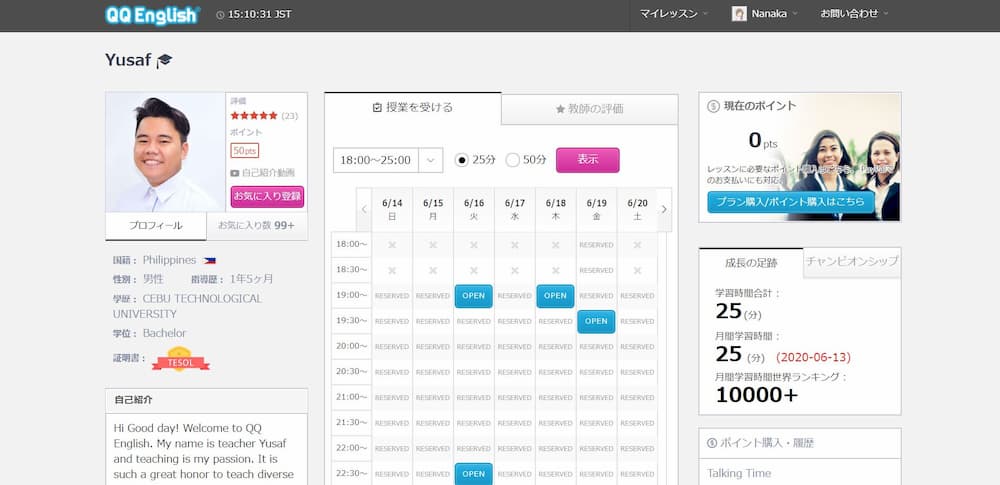
Task: Expand the マイレッスン menu
Action: [675, 14]
